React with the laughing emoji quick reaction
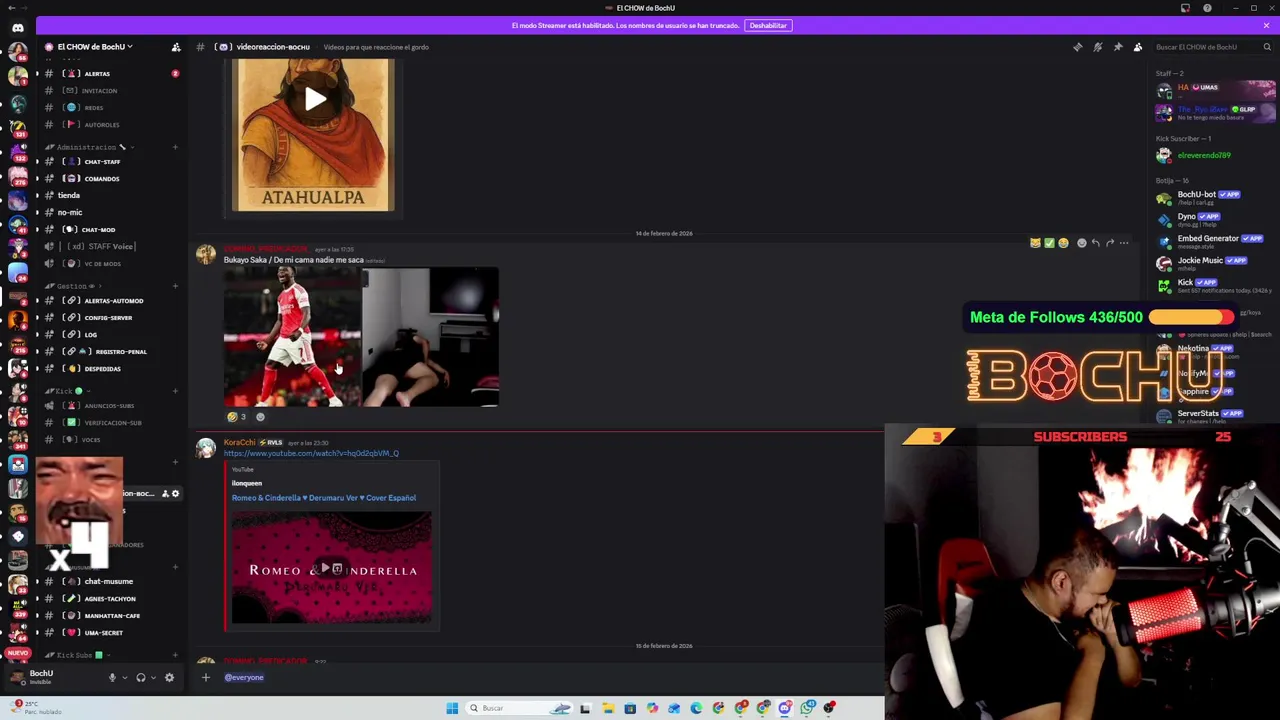This screenshot has height=720, width=1280. [x=1063, y=243]
